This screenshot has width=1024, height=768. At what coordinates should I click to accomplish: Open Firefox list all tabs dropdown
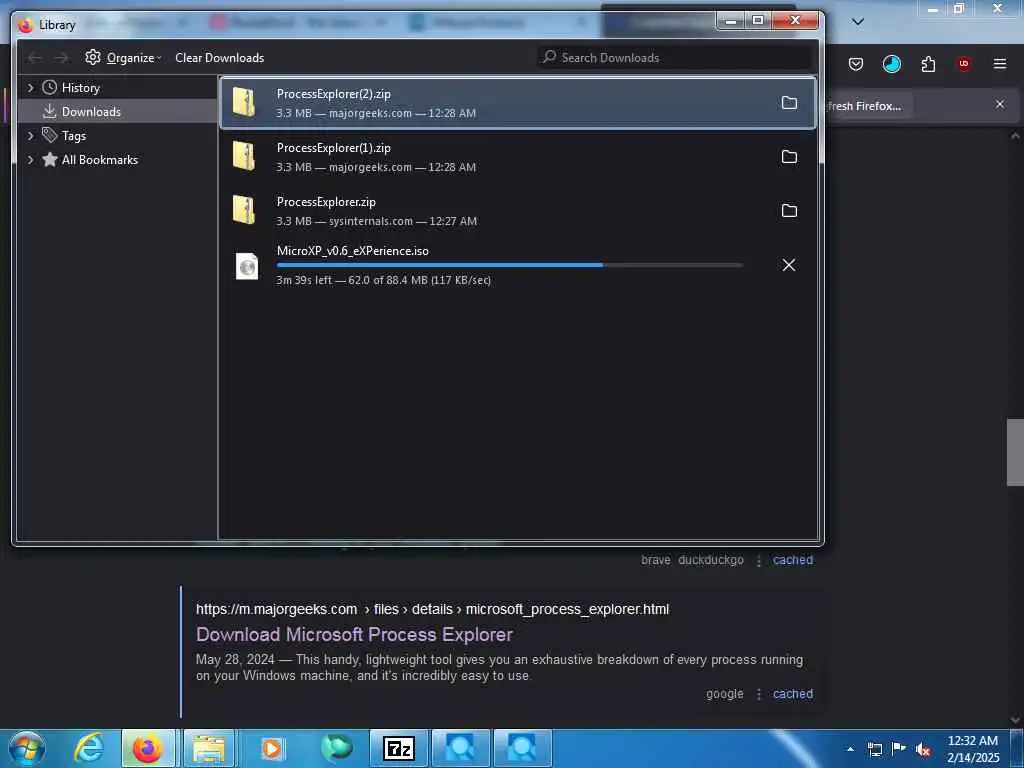[858, 22]
